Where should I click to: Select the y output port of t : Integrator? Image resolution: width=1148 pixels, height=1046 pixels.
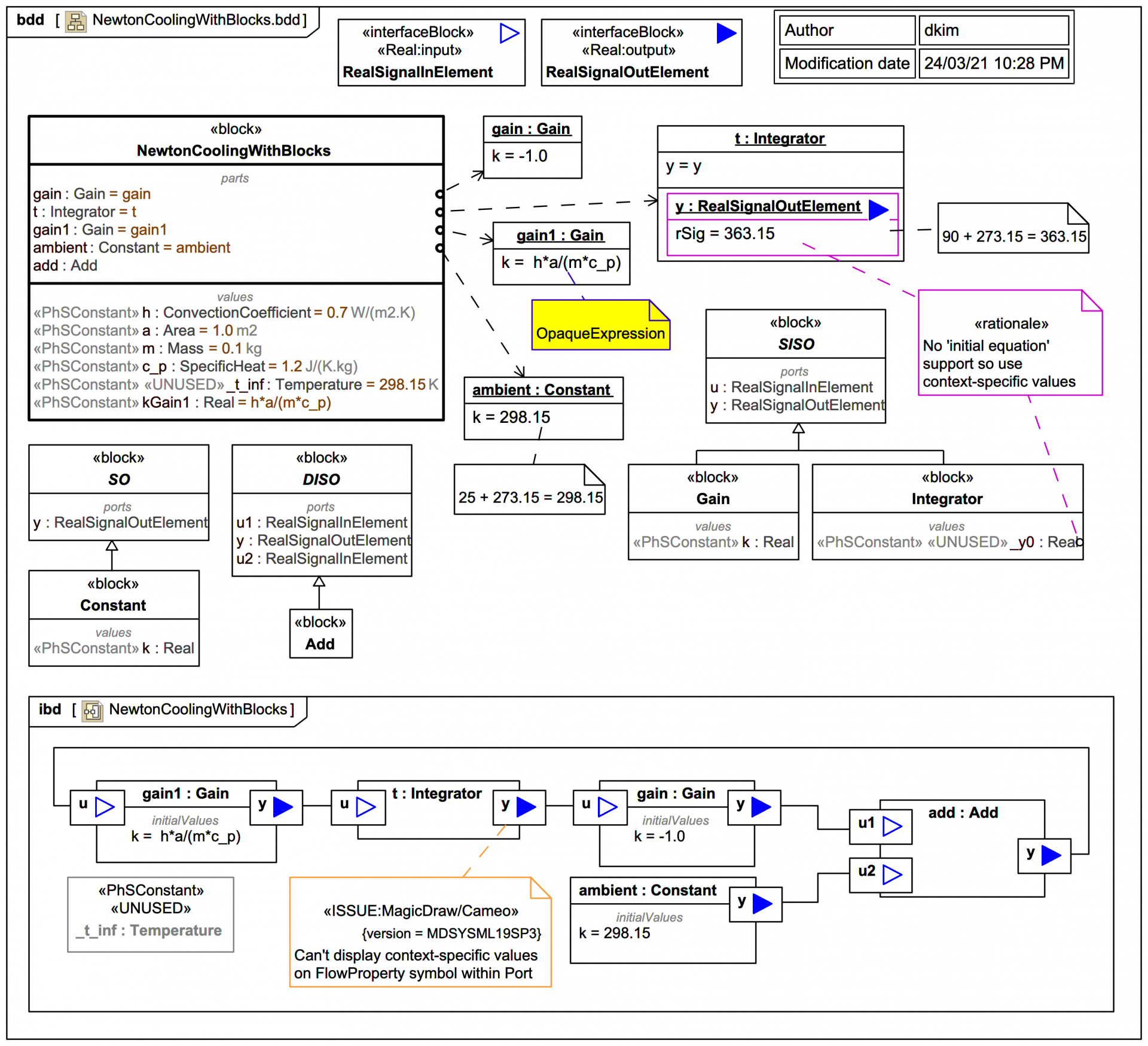tap(518, 807)
